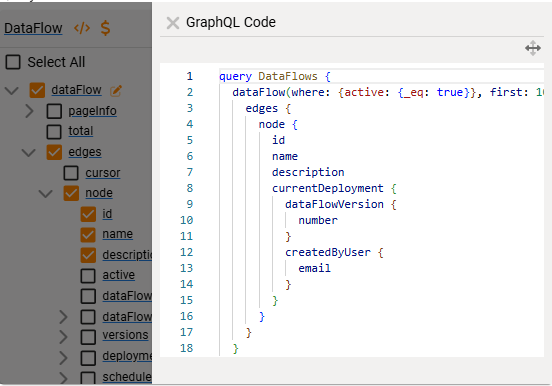This screenshot has height=386, width=552.
Task: Uncheck the description field checkbox
Action: 88,255
